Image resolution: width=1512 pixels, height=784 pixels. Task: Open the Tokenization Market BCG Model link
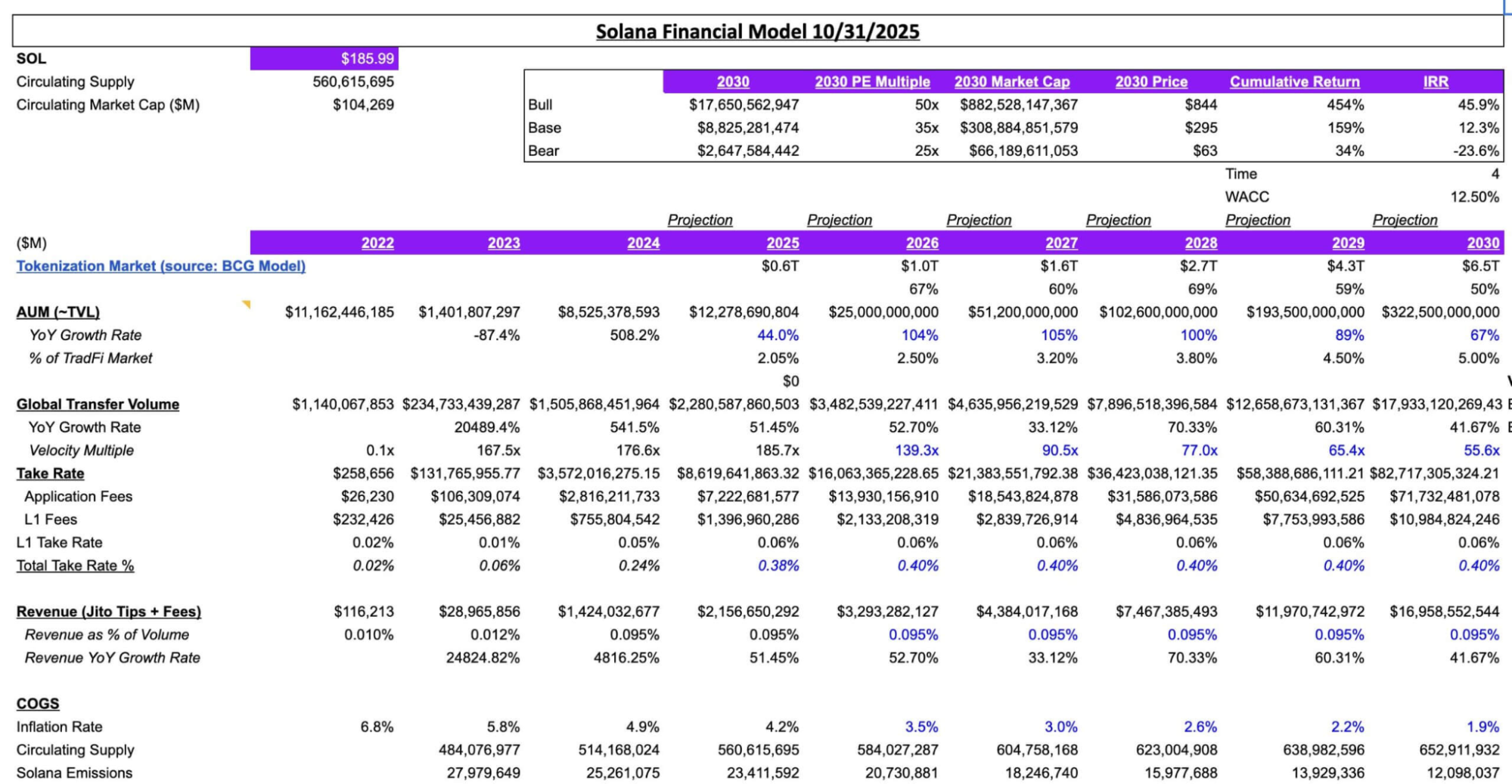click(160, 266)
